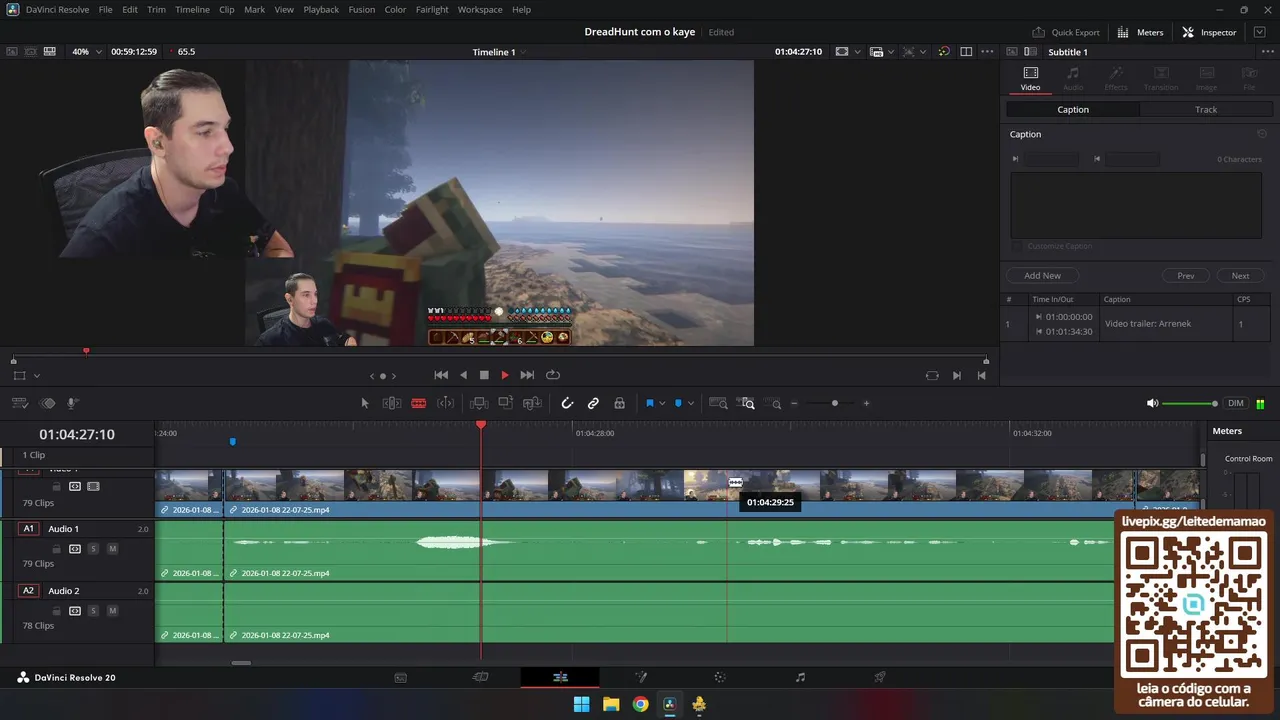This screenshot has width=1280, height=720.
Task: Toggle Audio 1 solo S button
Action: (93, 548)
